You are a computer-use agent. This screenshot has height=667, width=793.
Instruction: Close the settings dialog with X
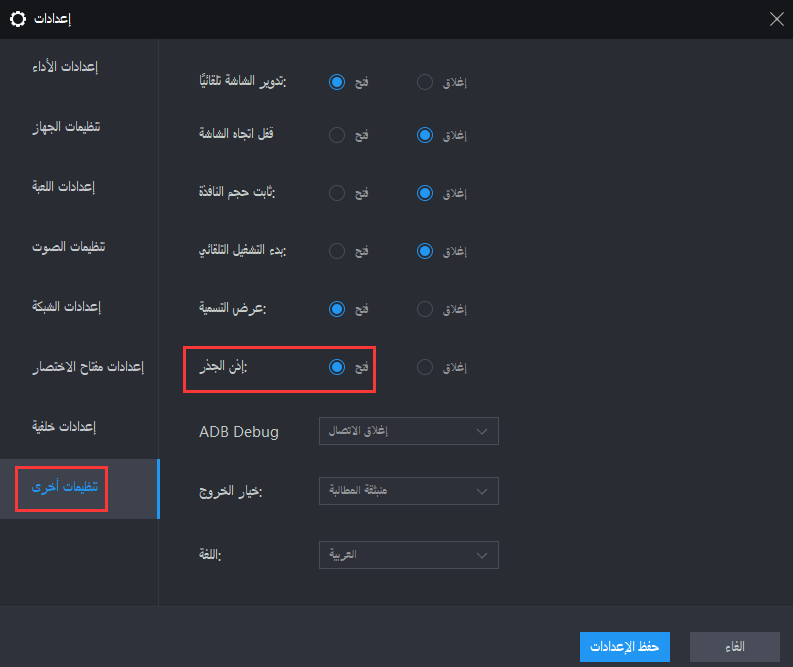[x=776, y=19]
